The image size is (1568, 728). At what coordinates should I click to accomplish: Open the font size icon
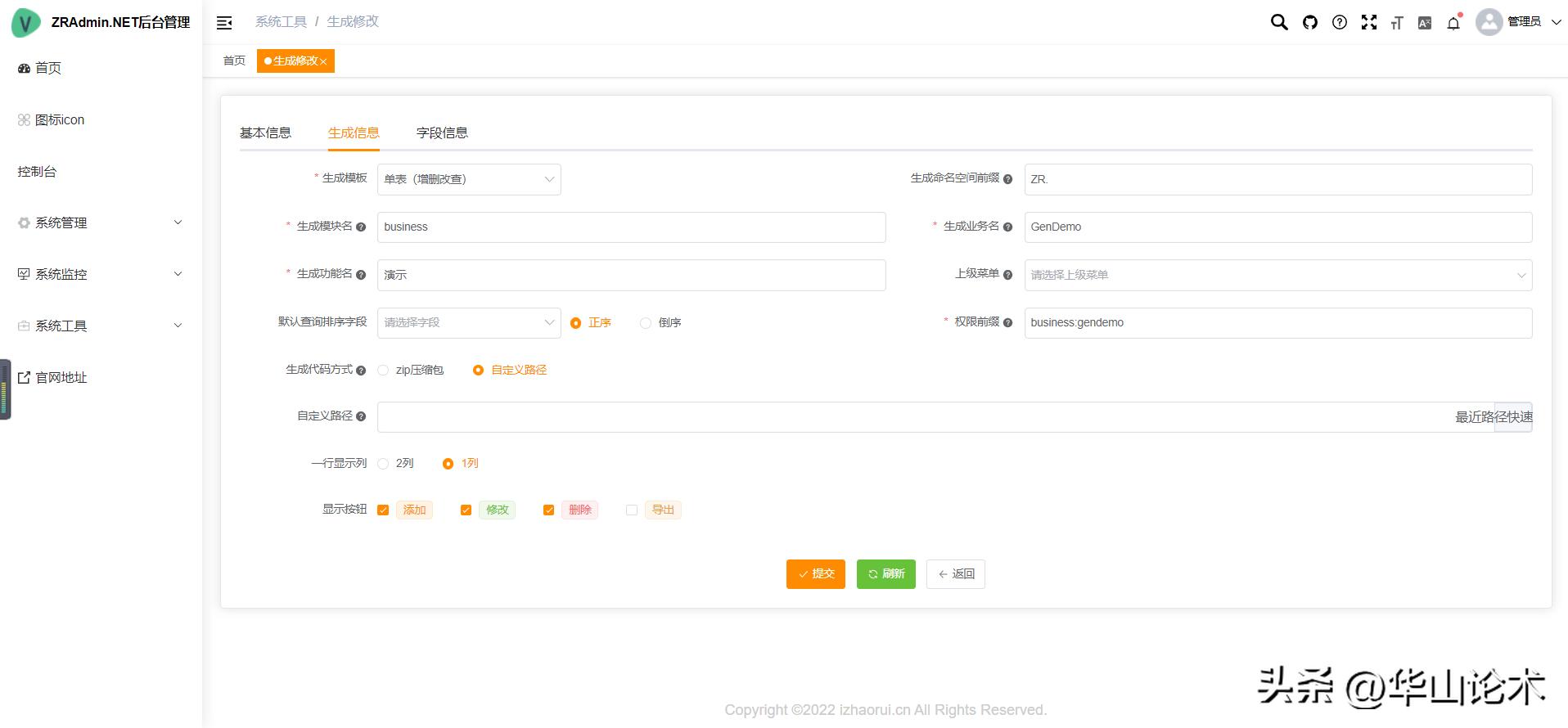[x=1397, y=23]
